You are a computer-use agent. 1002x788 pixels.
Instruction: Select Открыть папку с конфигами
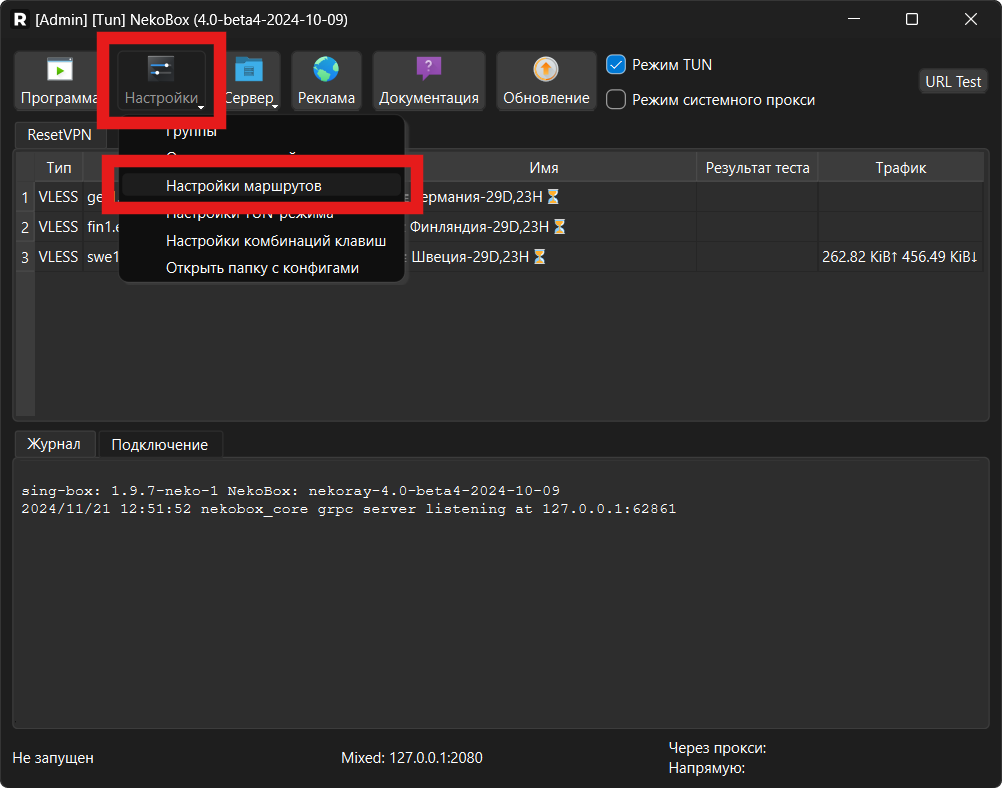[x=262, y=268]
